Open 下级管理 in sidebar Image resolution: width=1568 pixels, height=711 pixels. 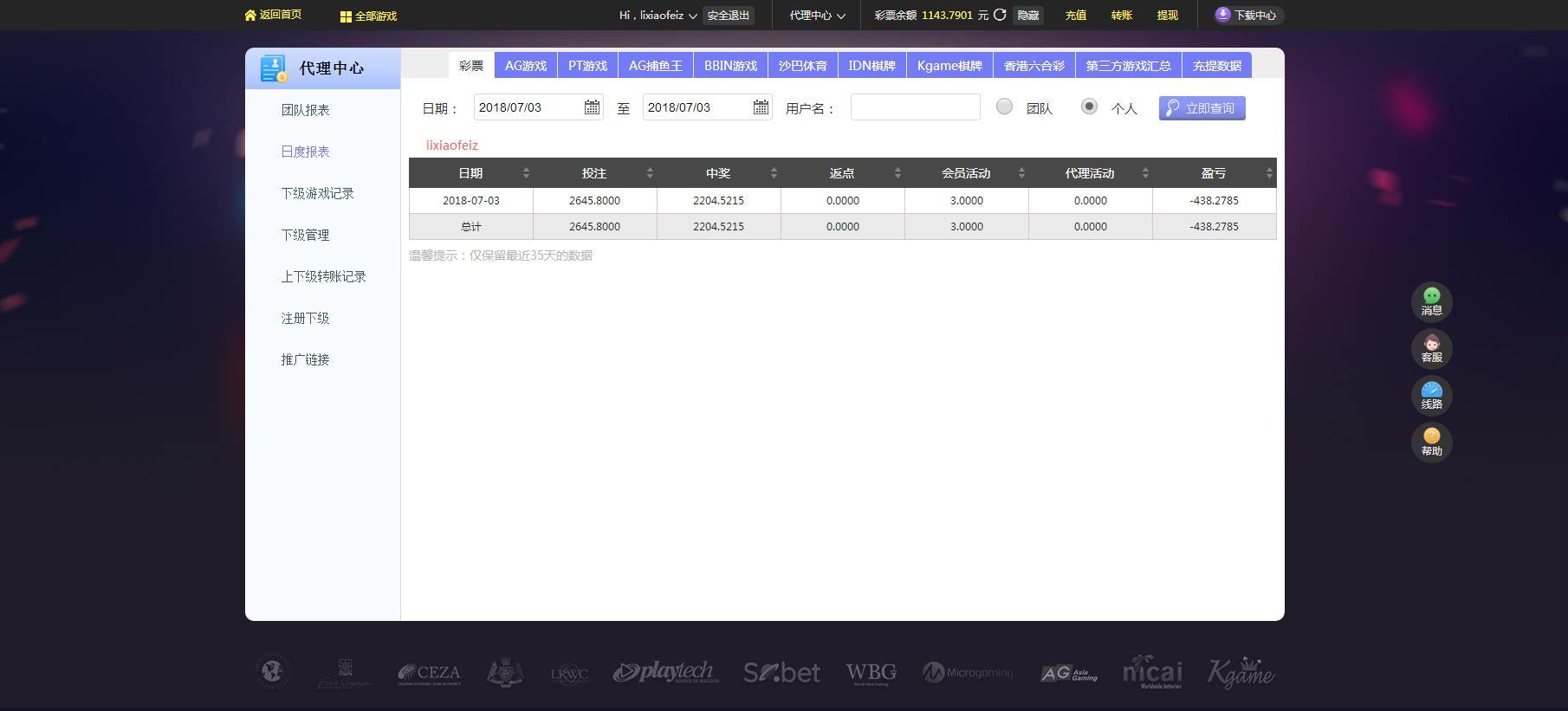(305, 235)
